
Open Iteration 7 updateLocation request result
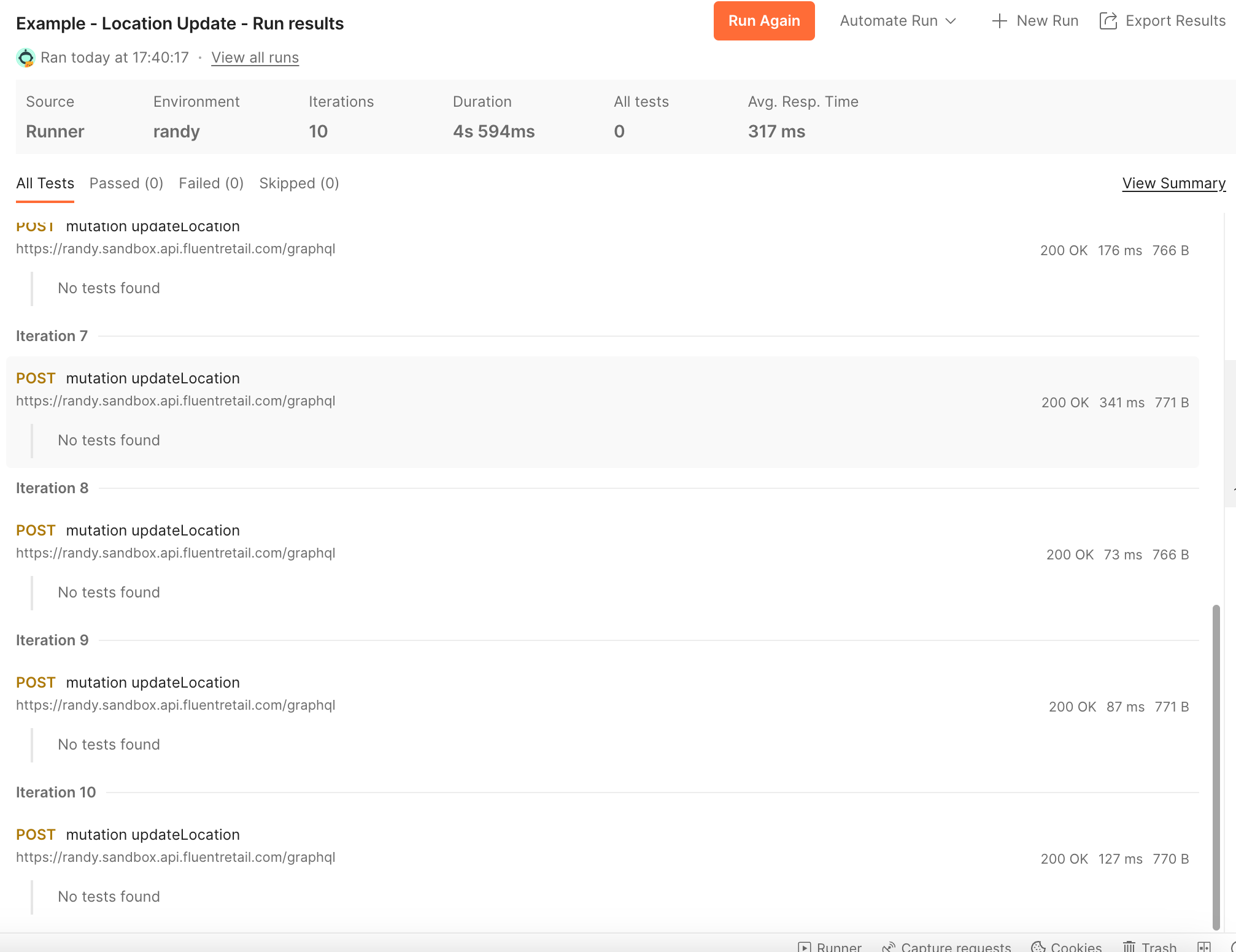(x=153, y=378)
